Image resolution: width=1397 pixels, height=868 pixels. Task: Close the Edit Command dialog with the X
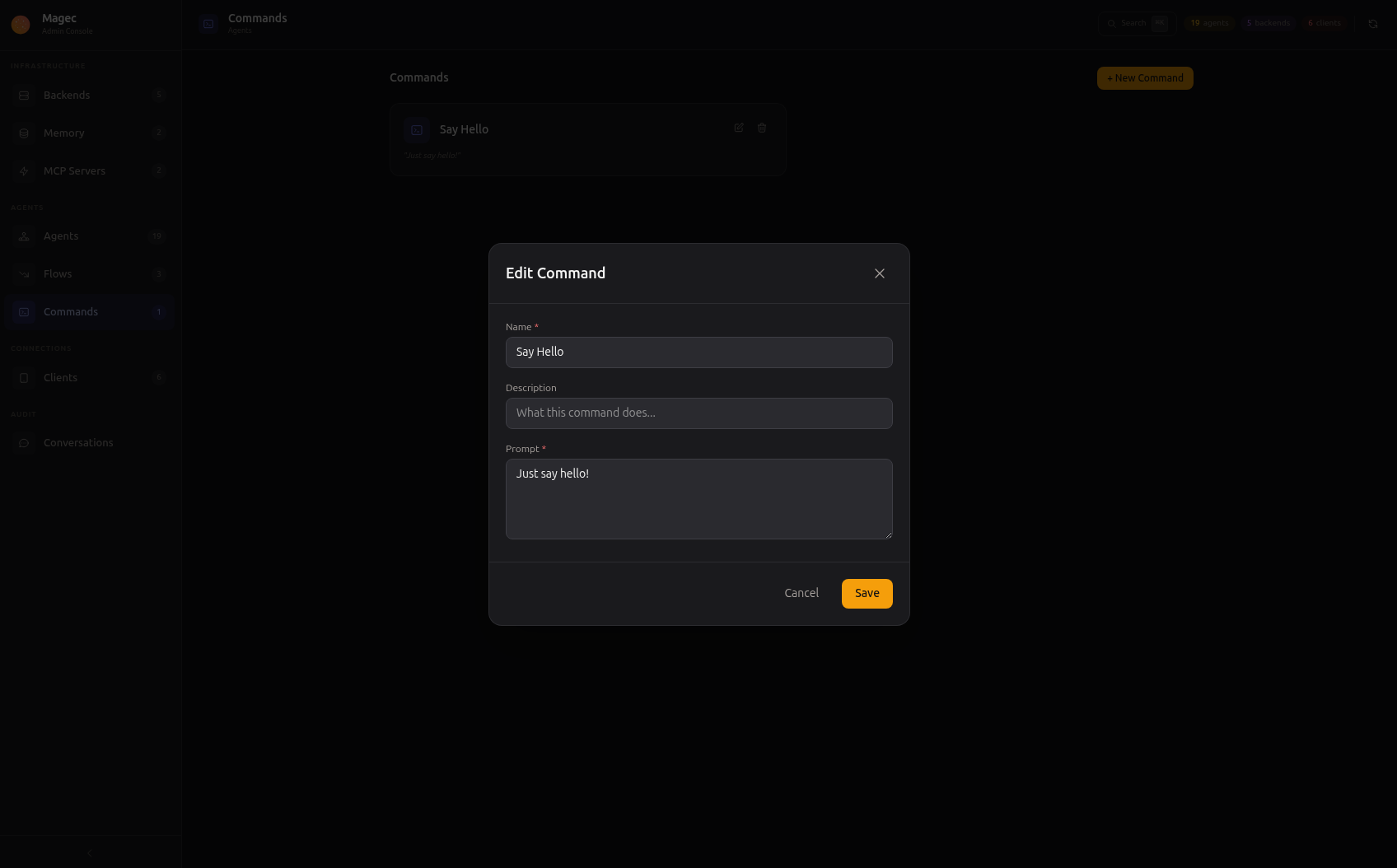(x=879, y=273)
